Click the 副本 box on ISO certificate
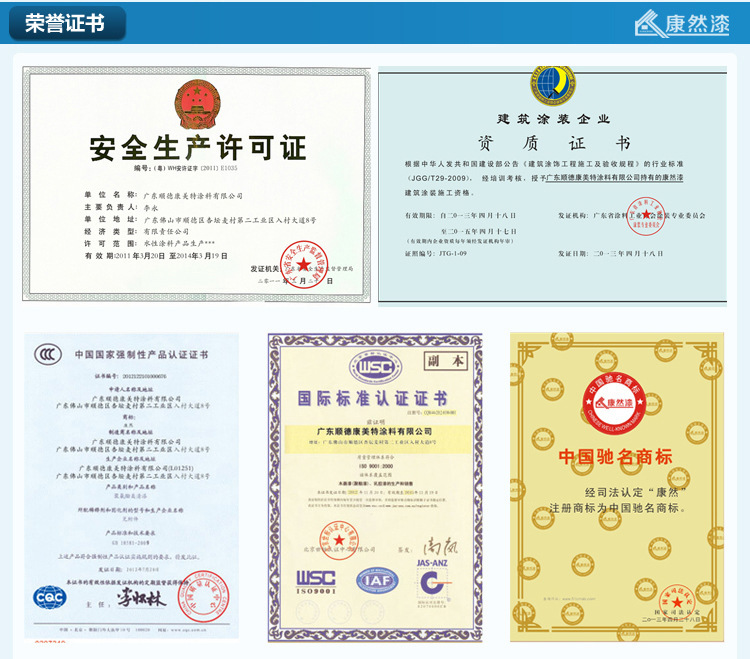Screen dimensions: 750x659 (446, 361)
